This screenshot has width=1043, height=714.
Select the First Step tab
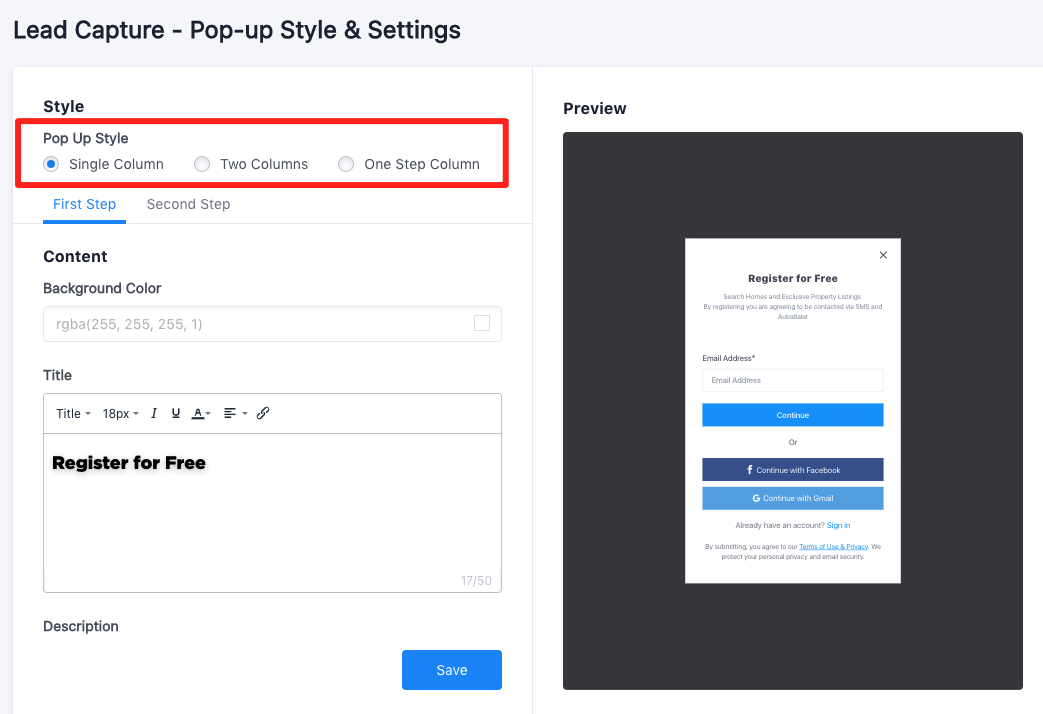84,204
